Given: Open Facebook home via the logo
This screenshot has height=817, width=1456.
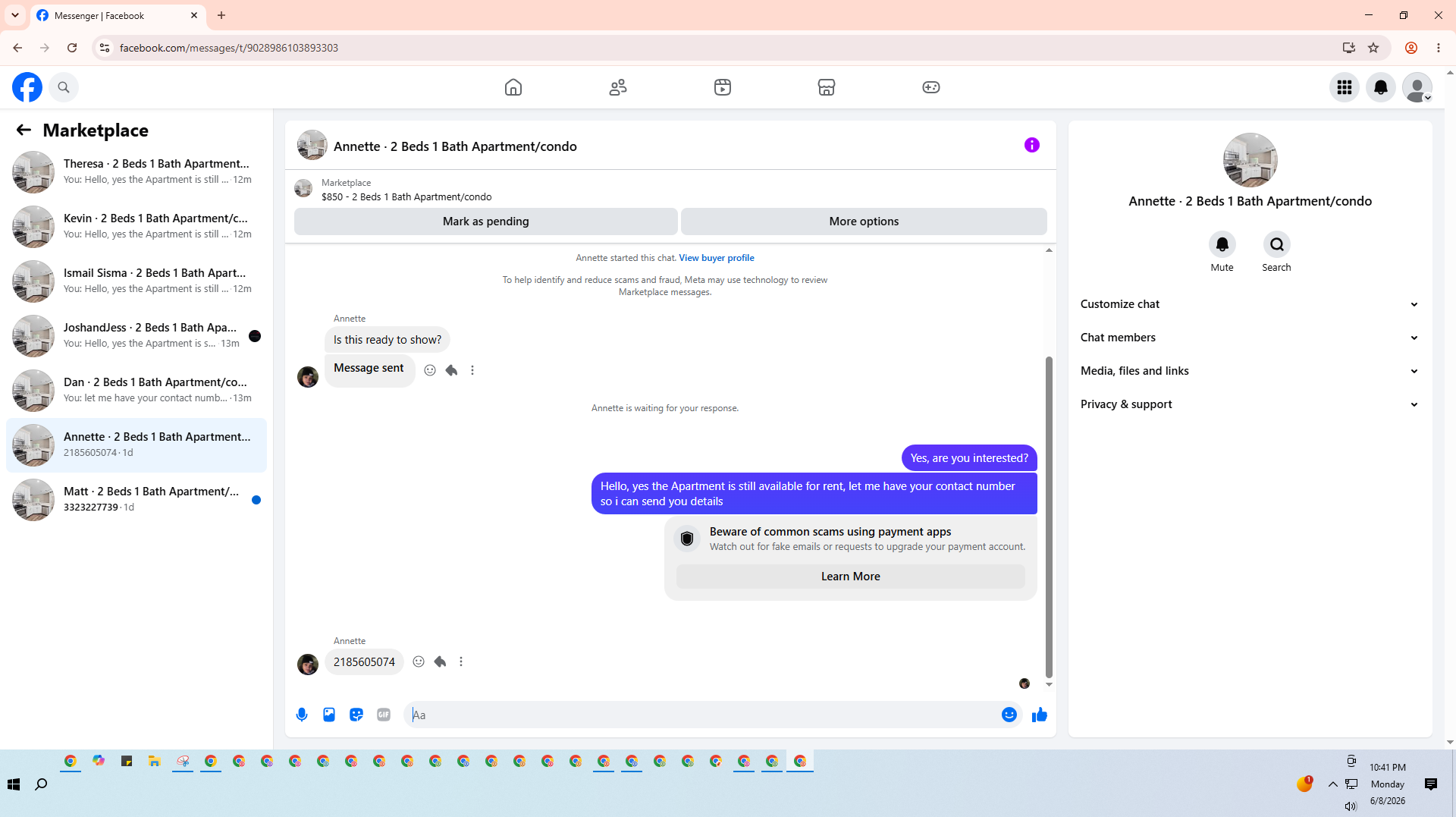Looking at the screenshot, I should pyautogui.click(x=27, y=87).
